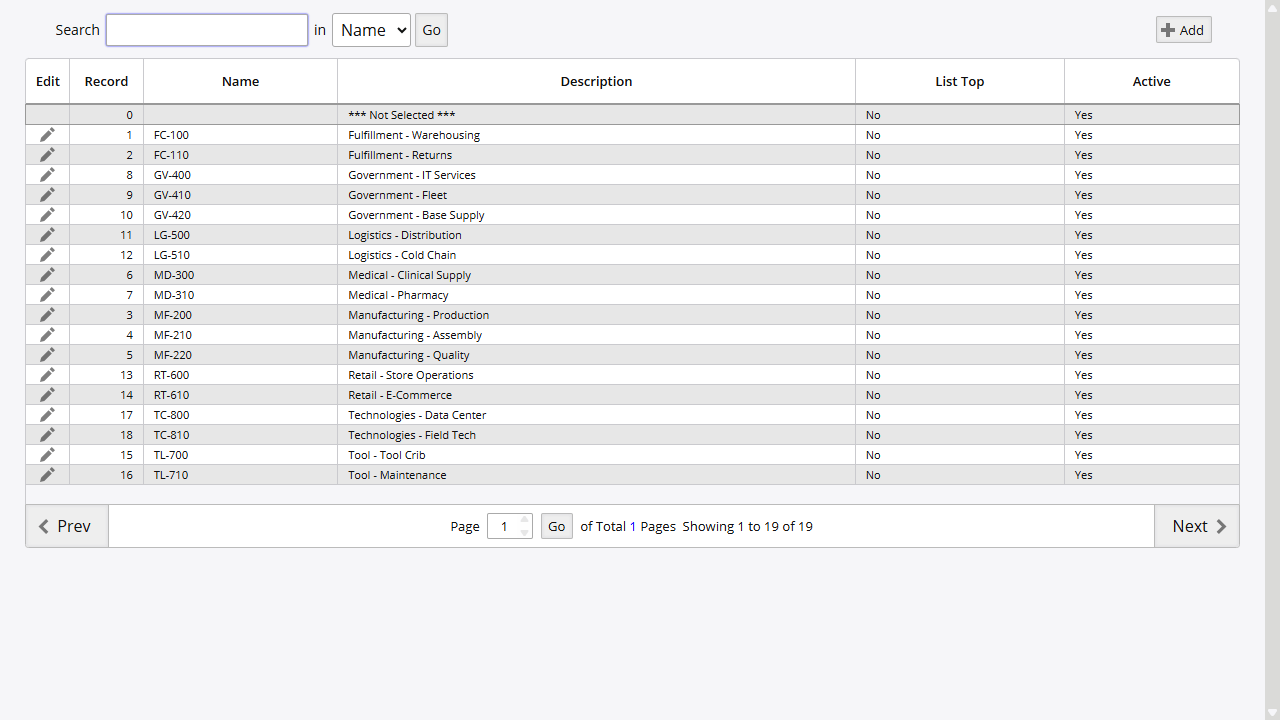Click Go next to the search box
Screen dimensions: 1280x720
pos(431,30)
